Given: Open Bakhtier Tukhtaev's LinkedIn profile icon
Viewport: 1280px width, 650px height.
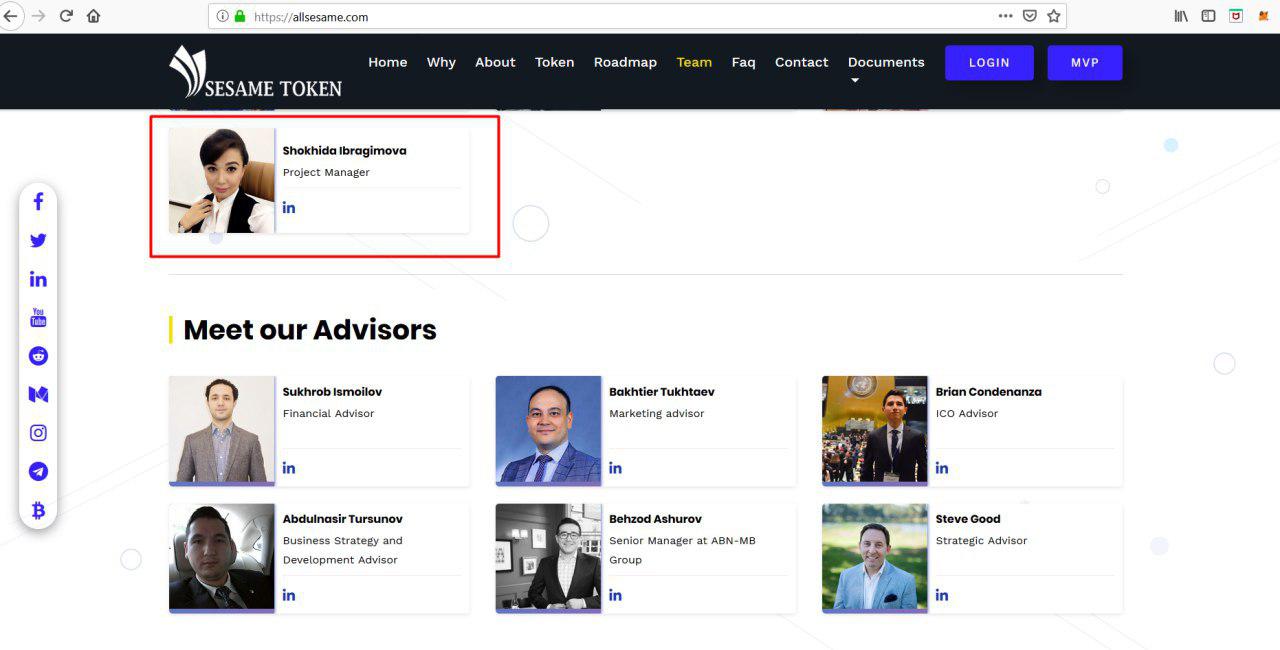Looking at the screenshot, I should pyautogui.click(x=615, y=467).
